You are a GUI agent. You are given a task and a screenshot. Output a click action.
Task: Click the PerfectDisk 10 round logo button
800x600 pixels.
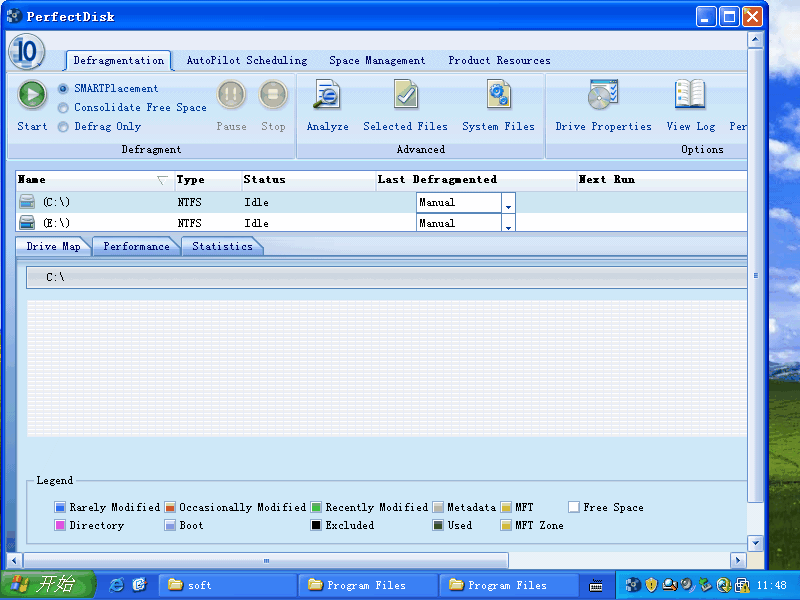pos(26,52)
